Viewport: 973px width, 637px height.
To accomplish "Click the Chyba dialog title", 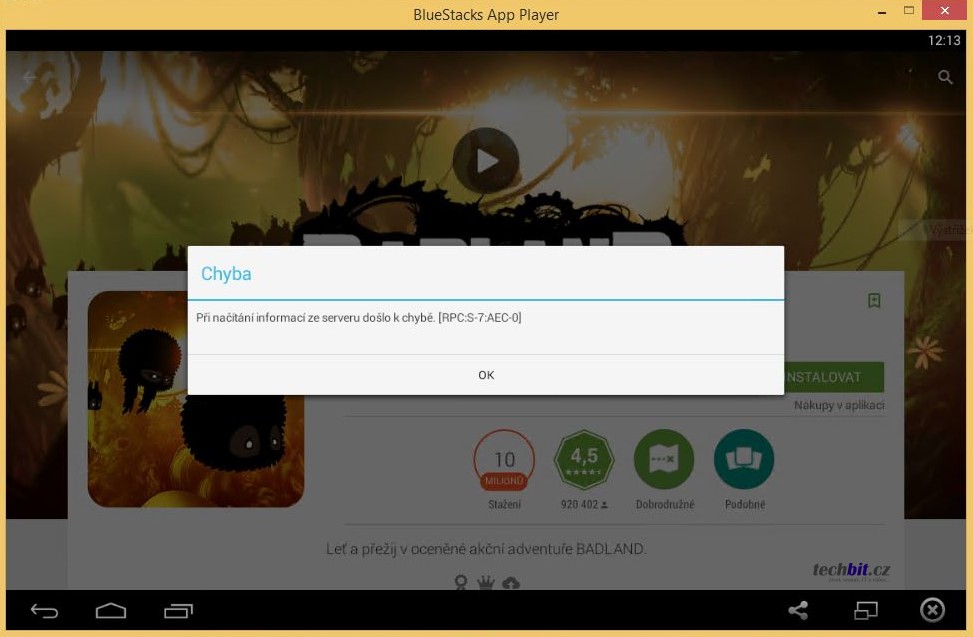I will [226, 274].
